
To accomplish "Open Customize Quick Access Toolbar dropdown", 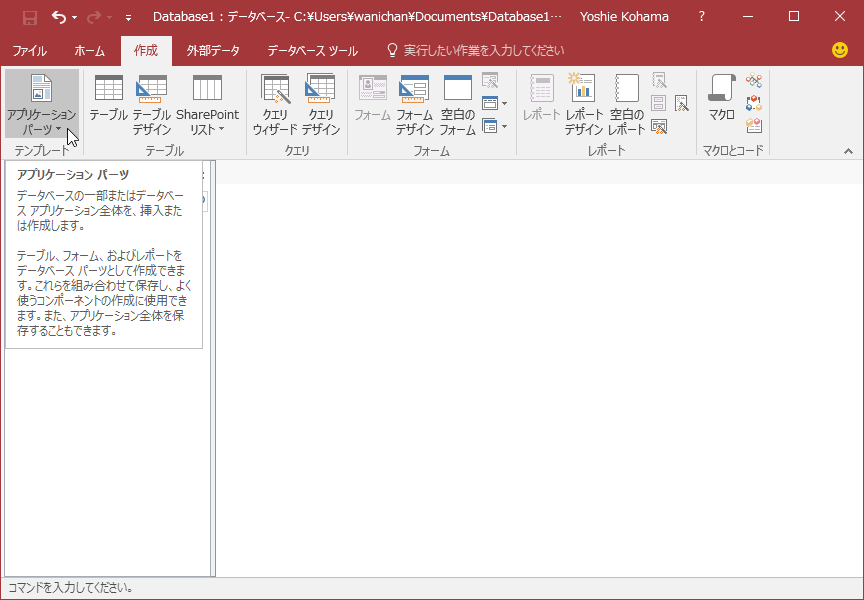I will (x=128, y=18).
